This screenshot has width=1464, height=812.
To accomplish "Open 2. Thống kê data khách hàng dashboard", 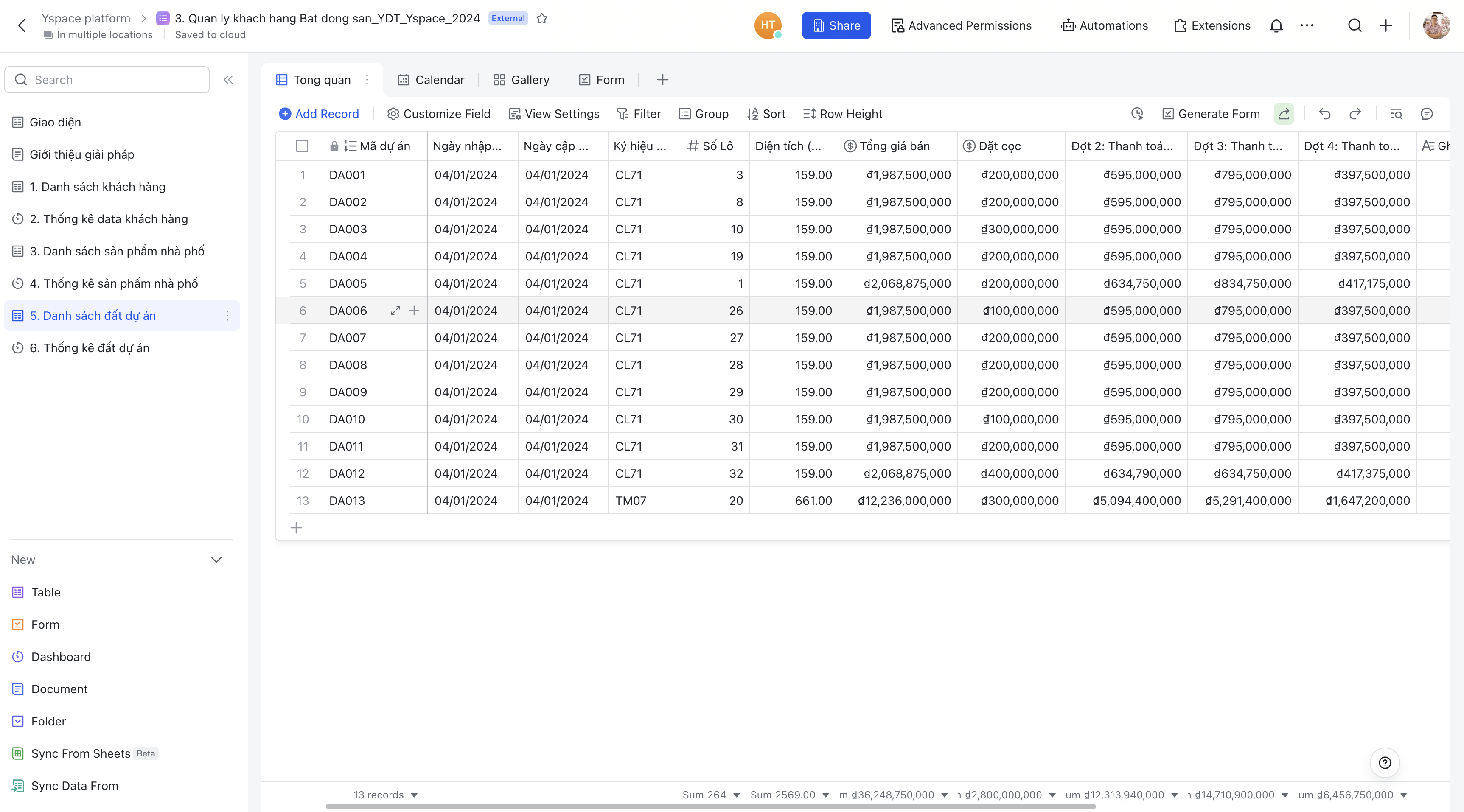I will tap(122, 219).
